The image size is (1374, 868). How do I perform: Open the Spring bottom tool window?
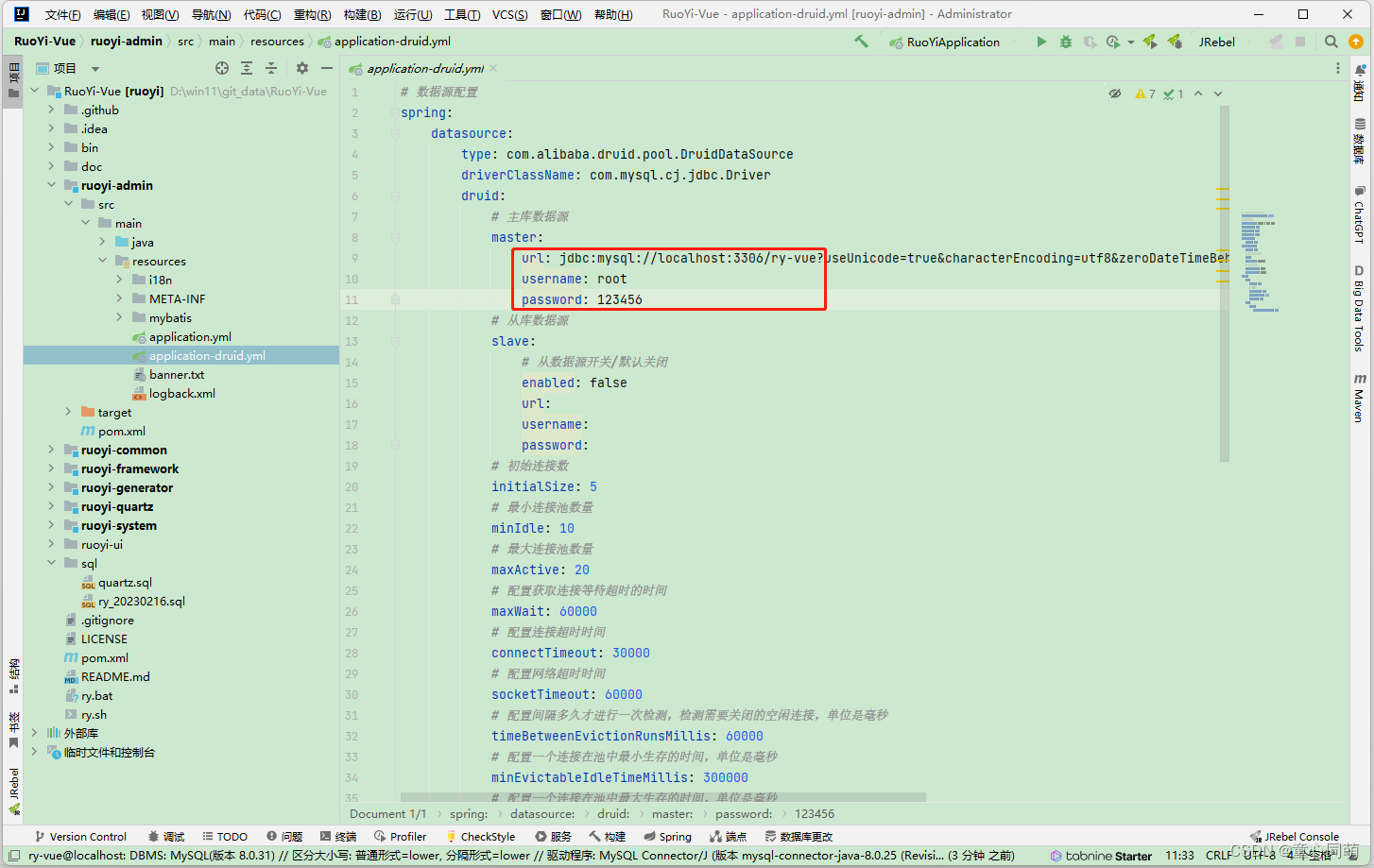pos(668,837)
